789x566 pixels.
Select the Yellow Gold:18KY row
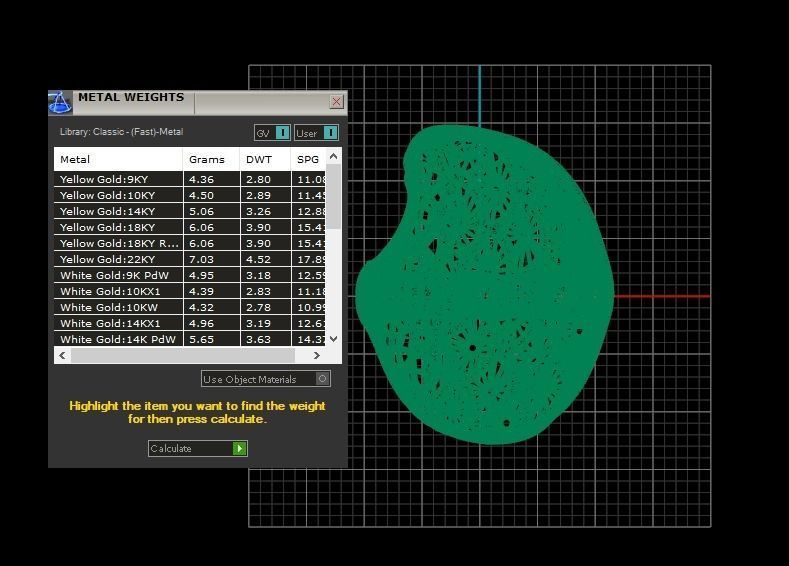(x=190, y=227)
